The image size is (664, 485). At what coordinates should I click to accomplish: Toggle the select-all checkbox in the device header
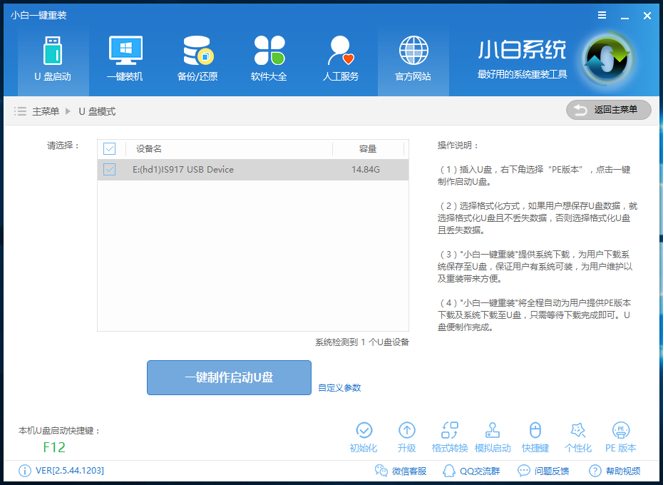110,149
